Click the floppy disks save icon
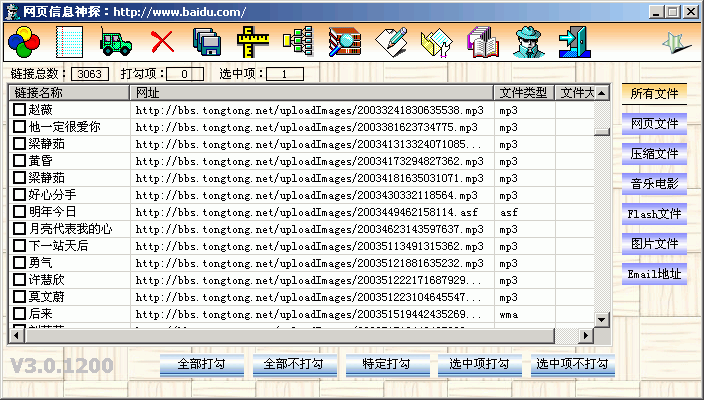The image size is (704, 400). click(x=207, y=42)
